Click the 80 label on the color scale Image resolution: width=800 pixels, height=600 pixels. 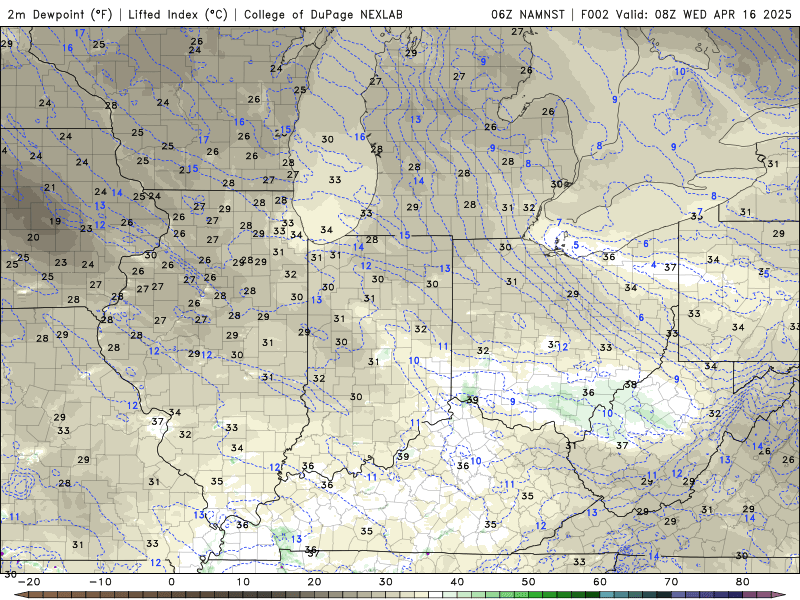(743, 582)
